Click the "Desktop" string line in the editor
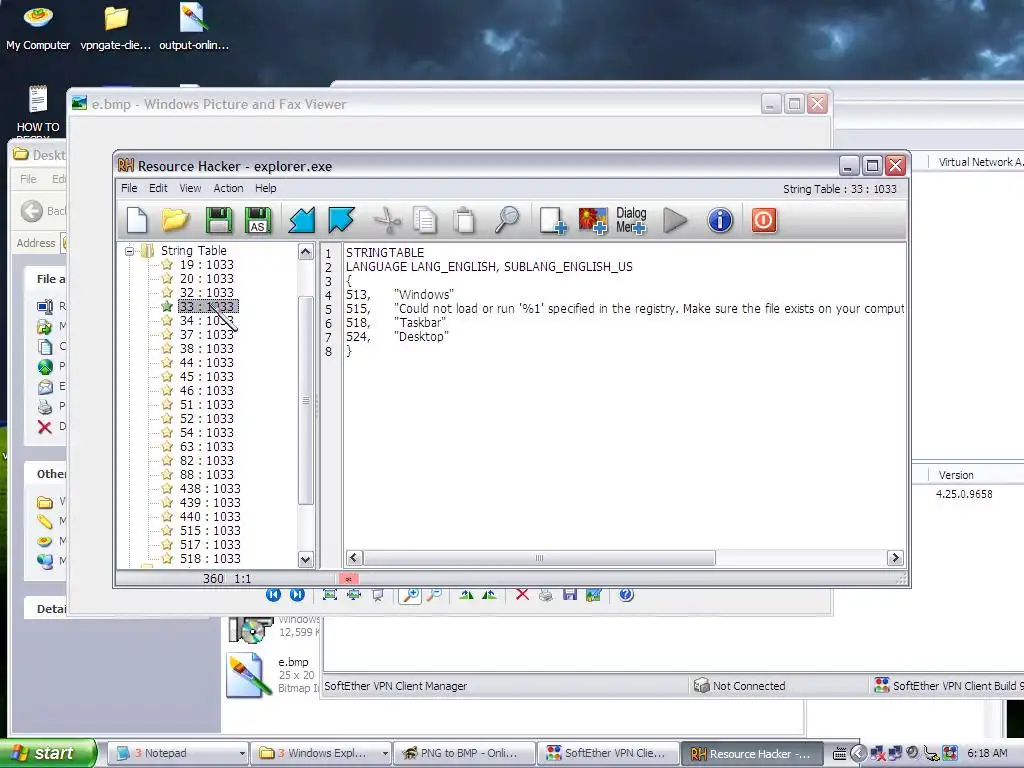This screenshot has height=768, width=1024. click(x=397, y=337)
